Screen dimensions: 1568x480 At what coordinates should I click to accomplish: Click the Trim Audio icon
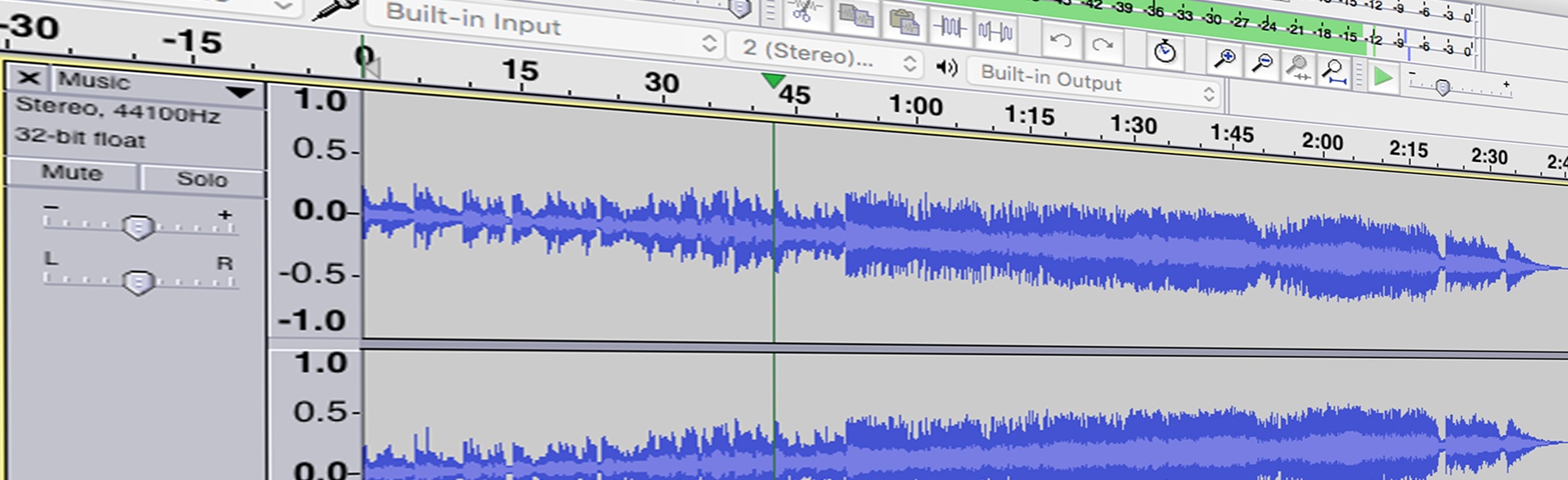pos(950,28)
